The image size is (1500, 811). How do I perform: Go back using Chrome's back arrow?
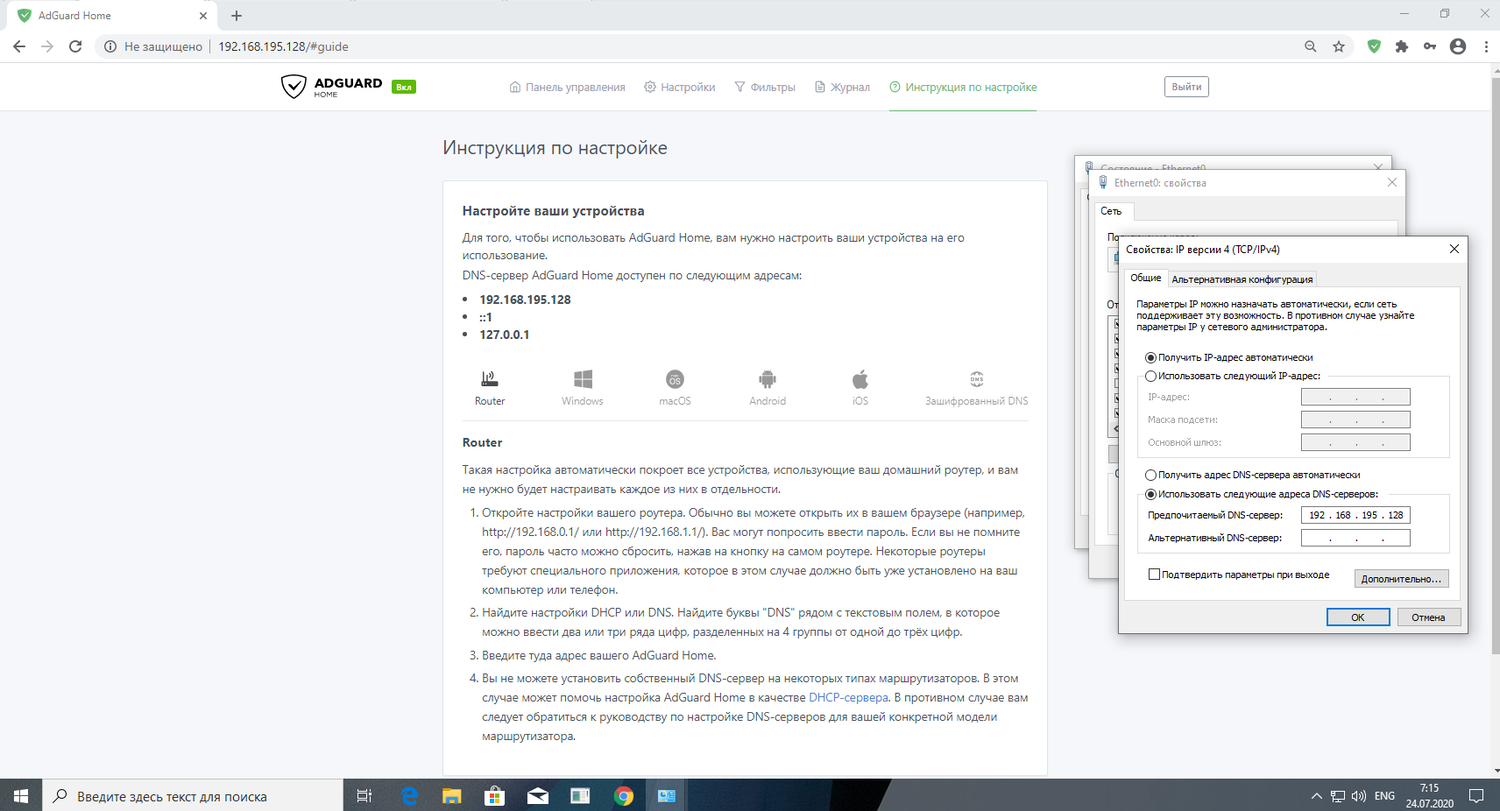[19, 47]
